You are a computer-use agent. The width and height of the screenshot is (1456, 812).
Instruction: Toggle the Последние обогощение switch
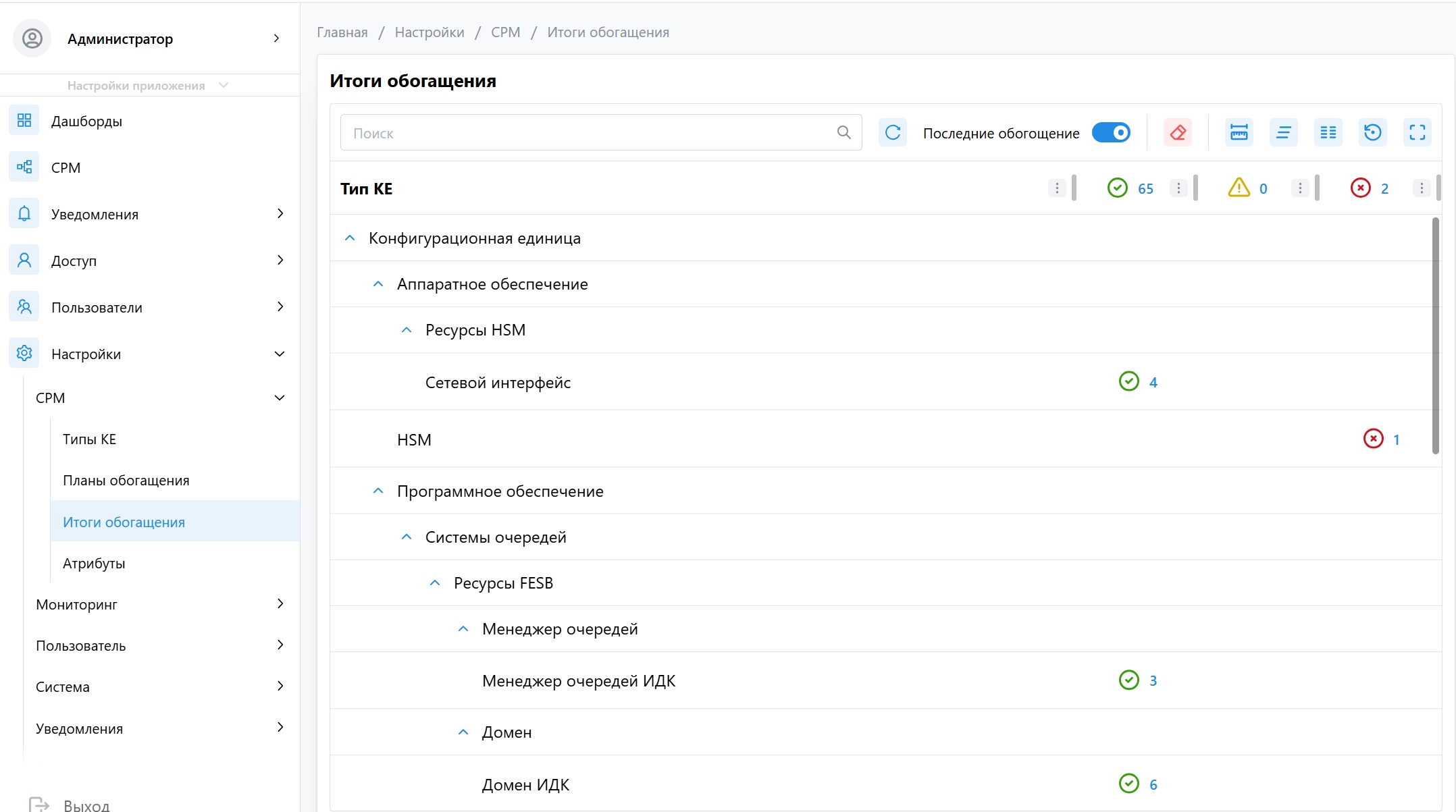[1111, 132]
